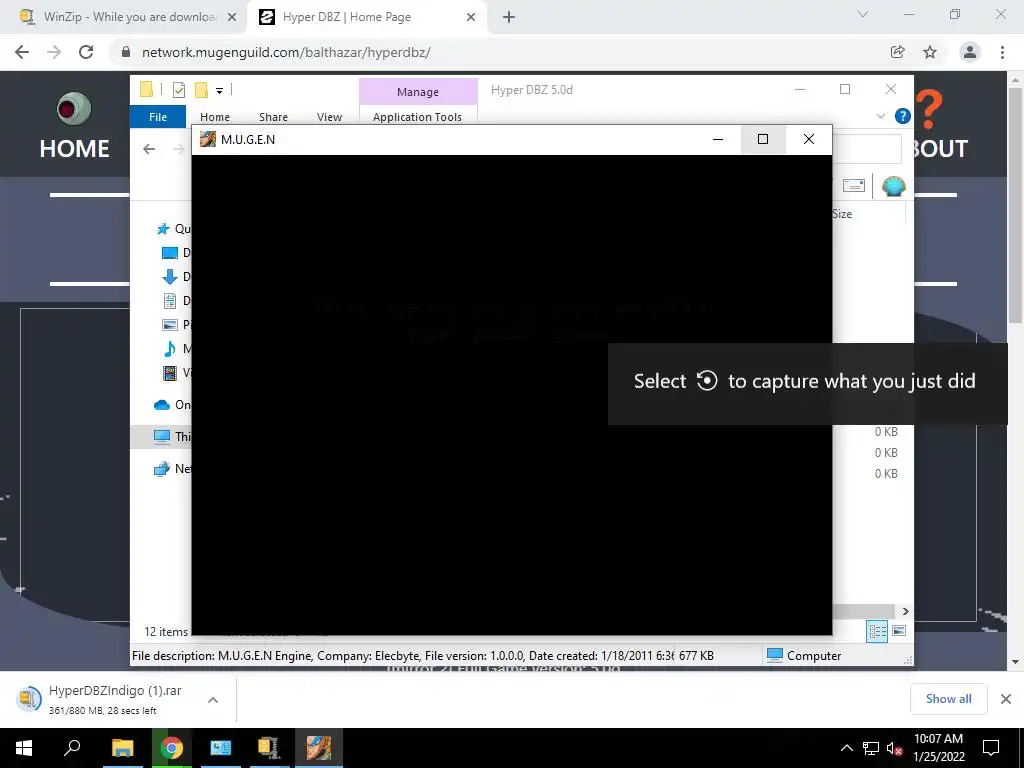The height and width of the screenshot is (768, 1024).
Task: Open the View ribbon tab in Explorer
Action: 329,117
